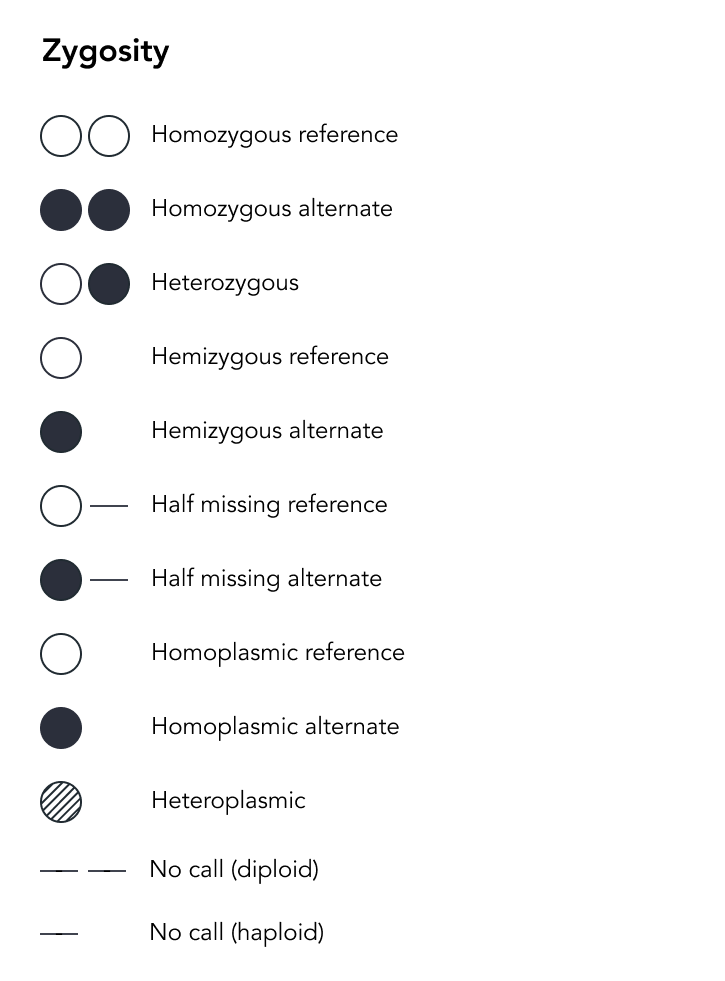This screenshot has width=725, height=981.
Task: Click the No call (diploid) label
Action: click(234, 870)
